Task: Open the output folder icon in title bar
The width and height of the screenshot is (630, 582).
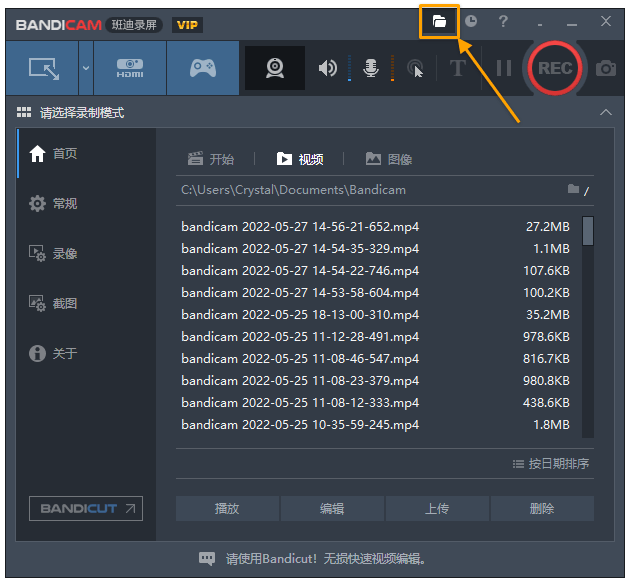Action: click(x=439, y=21)
